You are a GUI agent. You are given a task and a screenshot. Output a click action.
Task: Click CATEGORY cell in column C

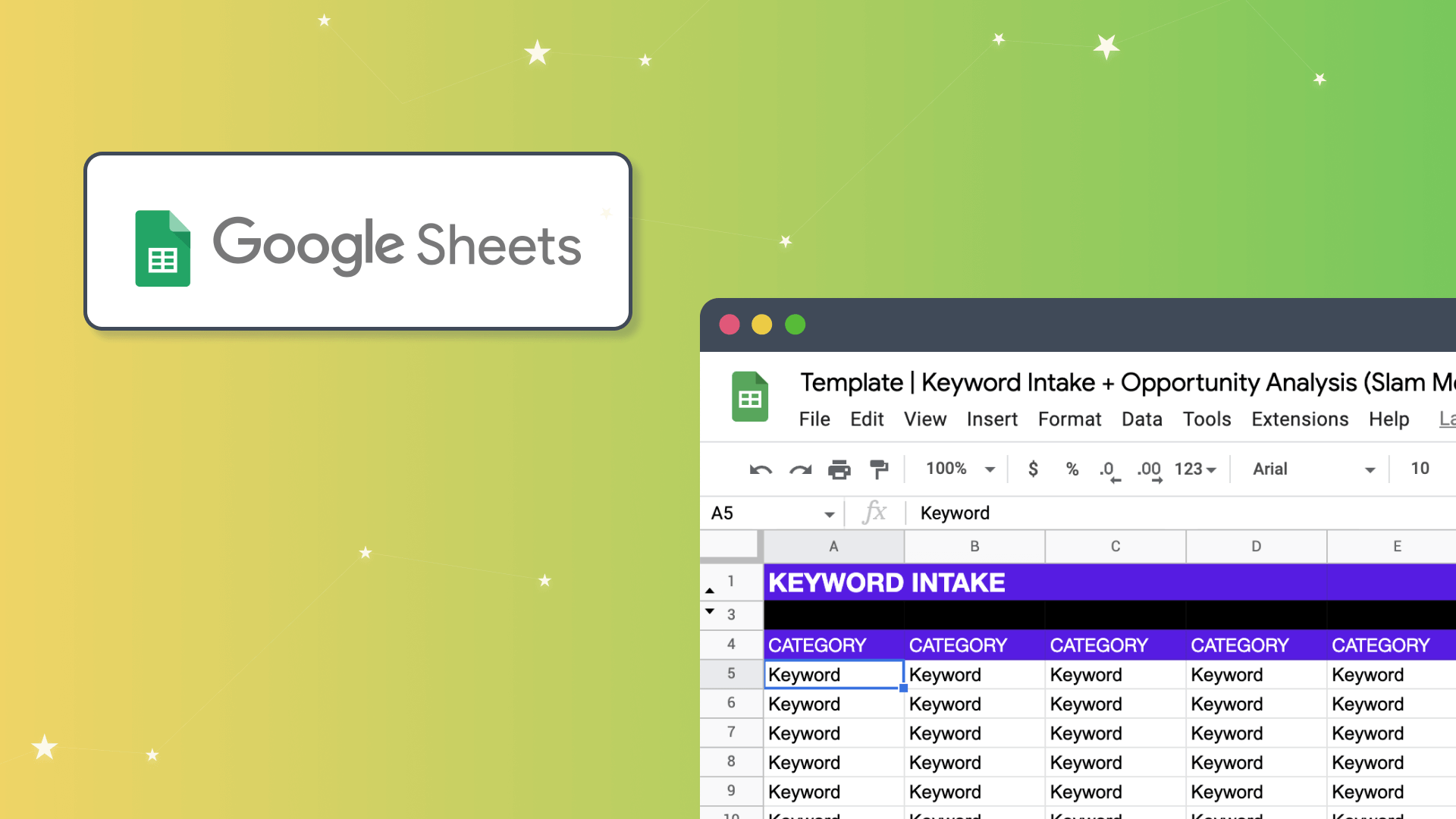click(x=1116, y=645)
